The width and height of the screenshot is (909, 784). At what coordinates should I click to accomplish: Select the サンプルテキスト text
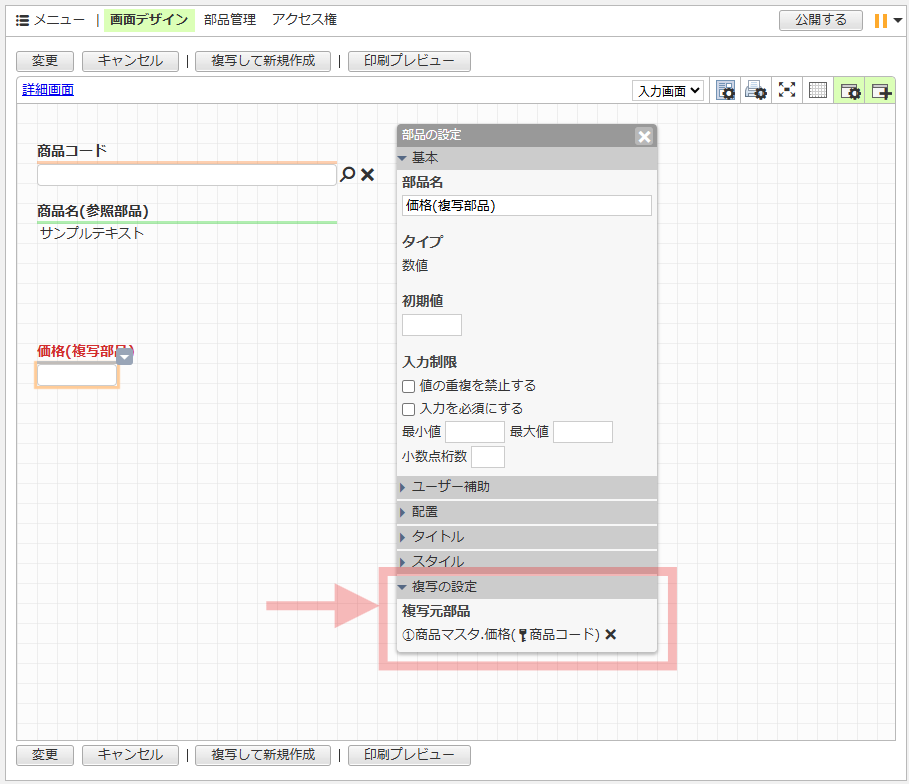click(x=92, y=234)
